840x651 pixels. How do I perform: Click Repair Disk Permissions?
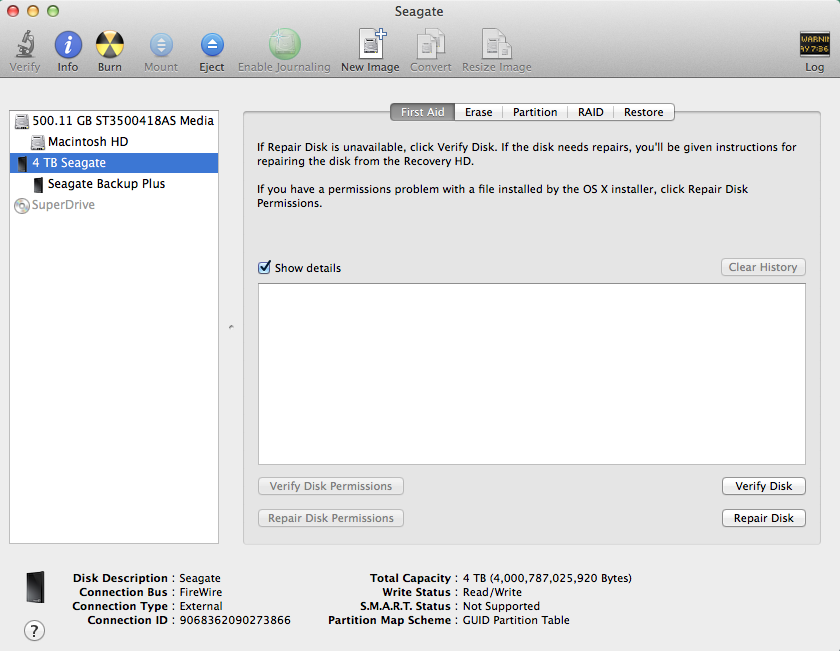coord(330,518)
